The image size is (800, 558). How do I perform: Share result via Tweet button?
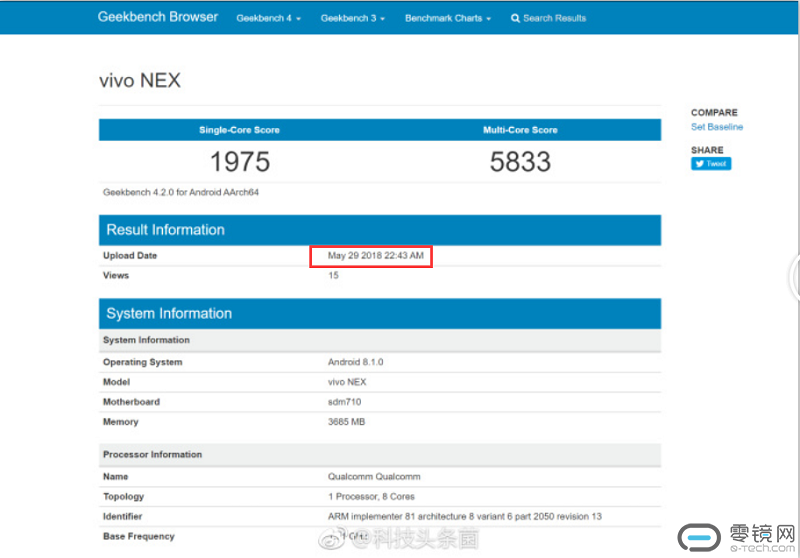click(x=711, y=164)
